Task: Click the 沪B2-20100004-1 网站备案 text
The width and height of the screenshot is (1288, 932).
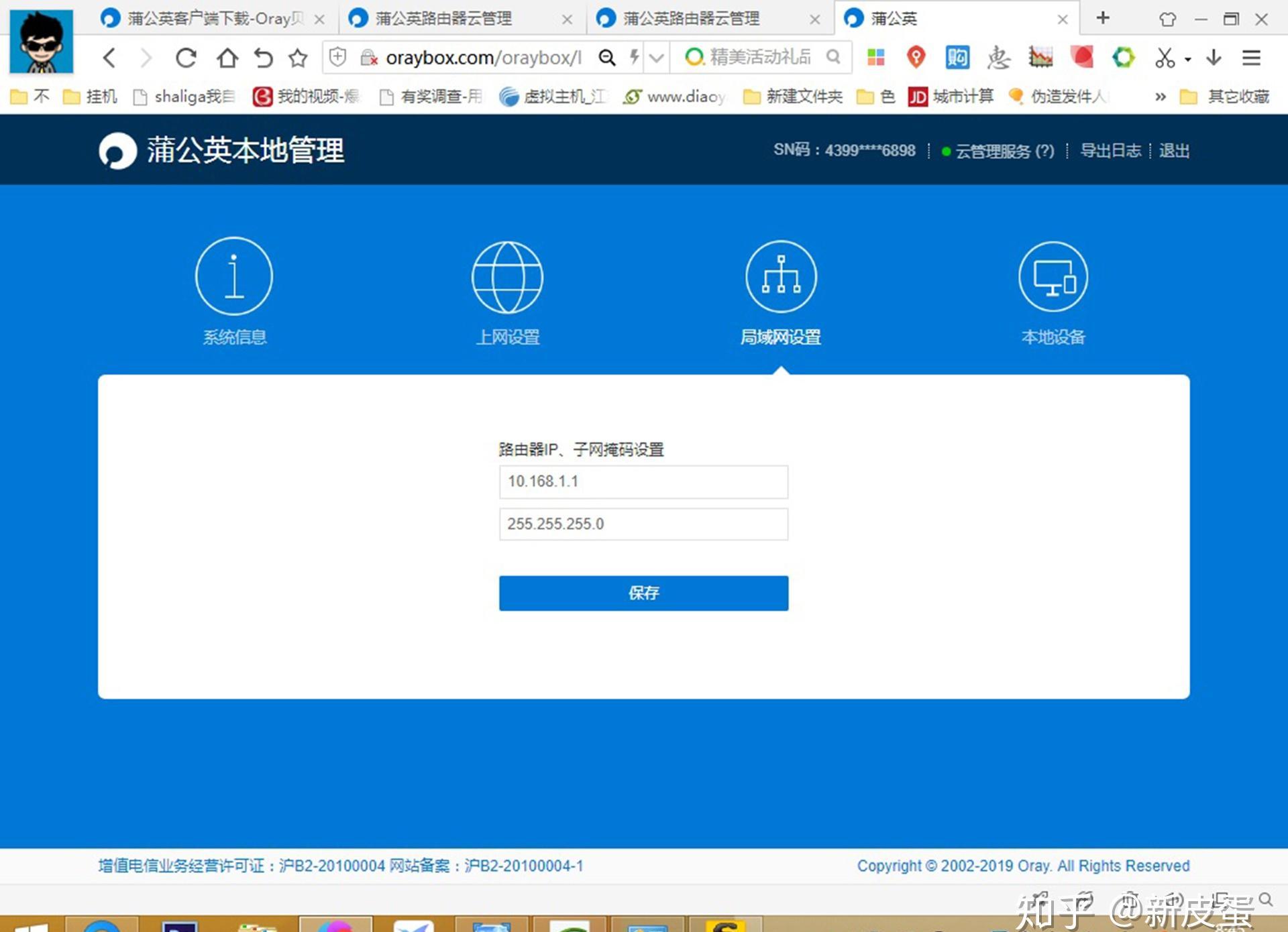Action: tap(486, 866)
